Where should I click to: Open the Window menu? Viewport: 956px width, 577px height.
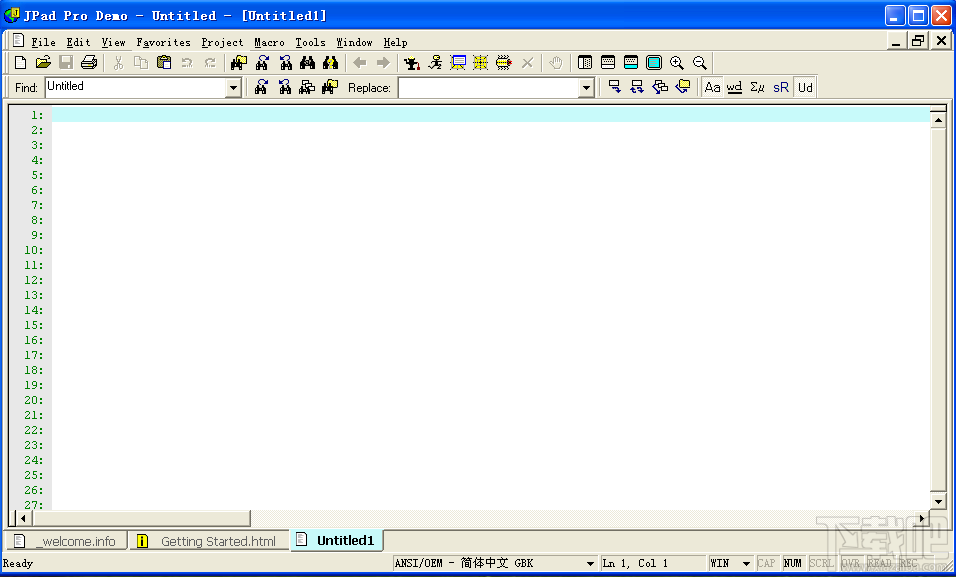point(354,42)
